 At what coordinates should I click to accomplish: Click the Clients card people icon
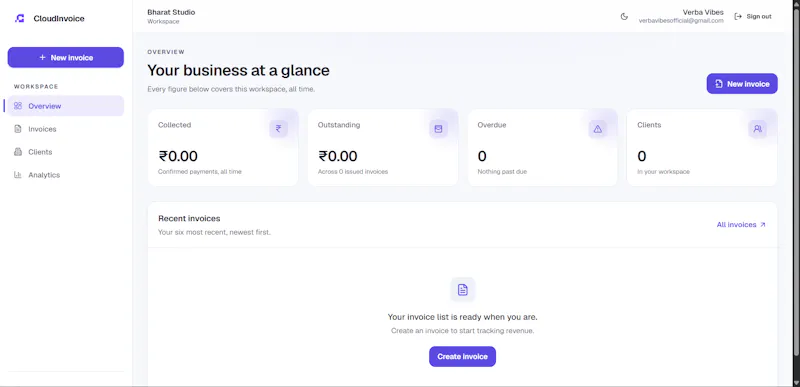coord(758,129)
